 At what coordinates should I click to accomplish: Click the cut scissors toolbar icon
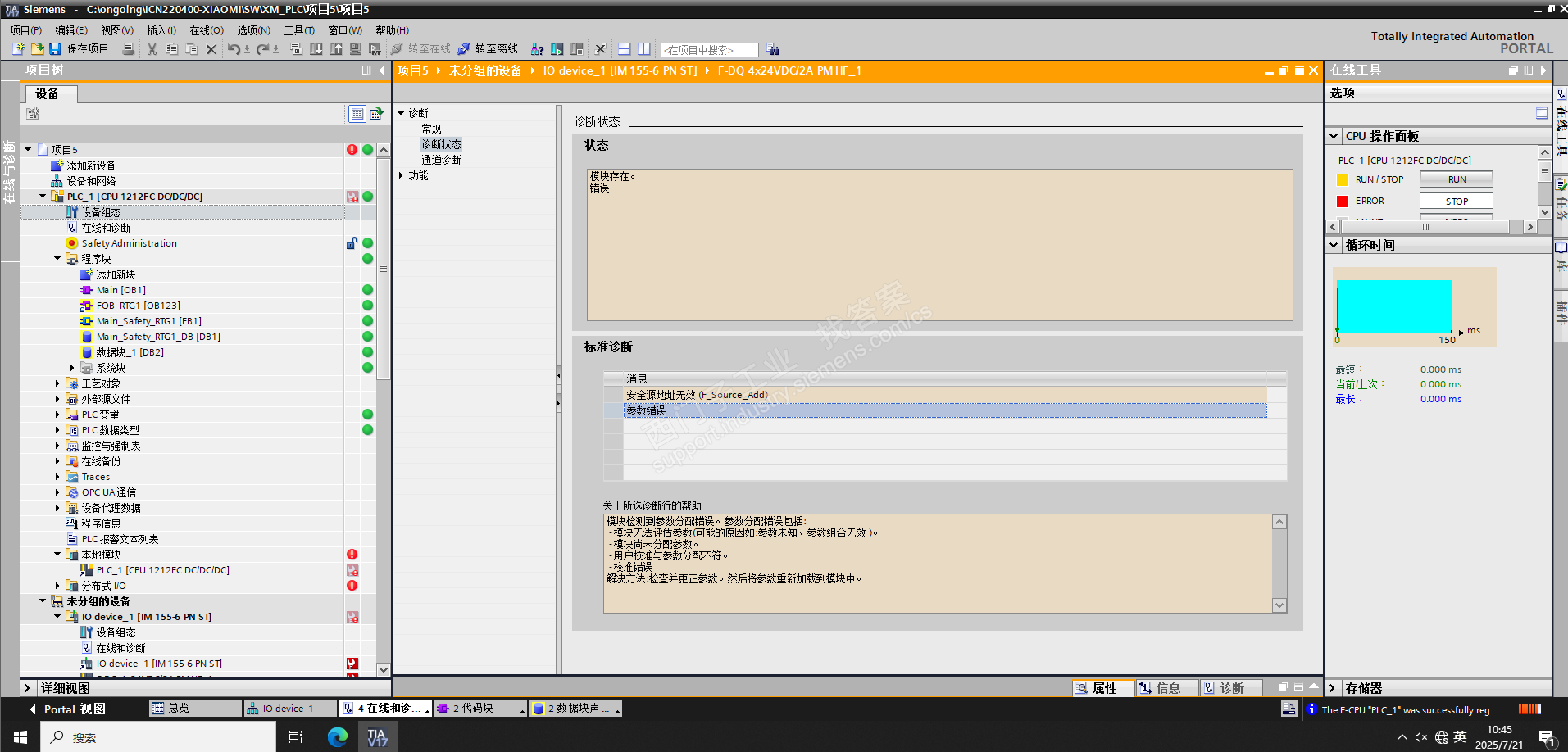(x=152, y=49)
